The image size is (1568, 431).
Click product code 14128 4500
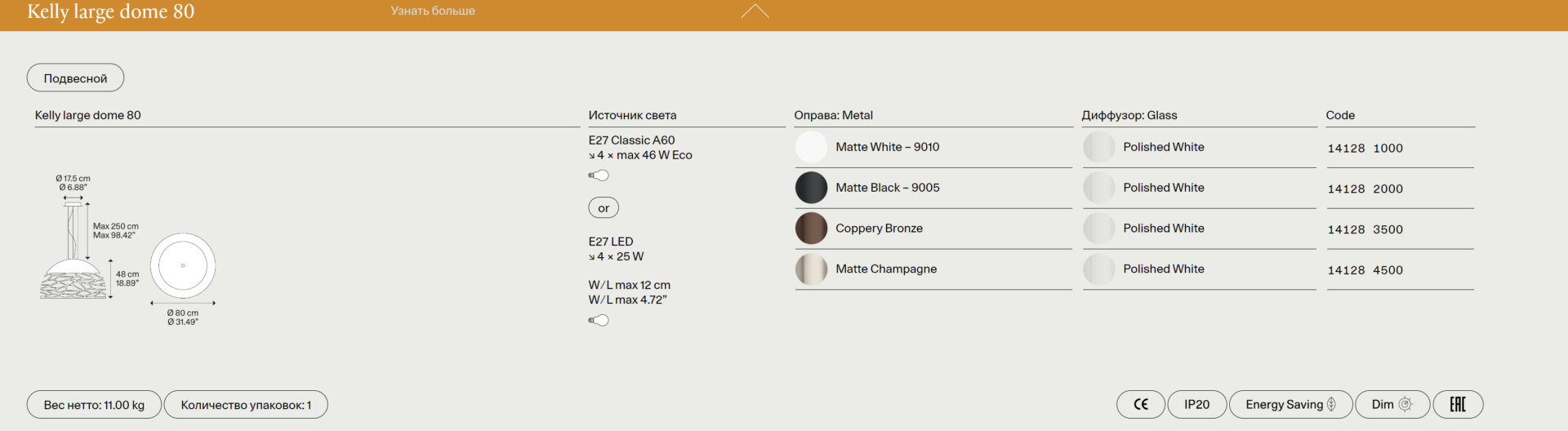click(x=1365, y=270)
